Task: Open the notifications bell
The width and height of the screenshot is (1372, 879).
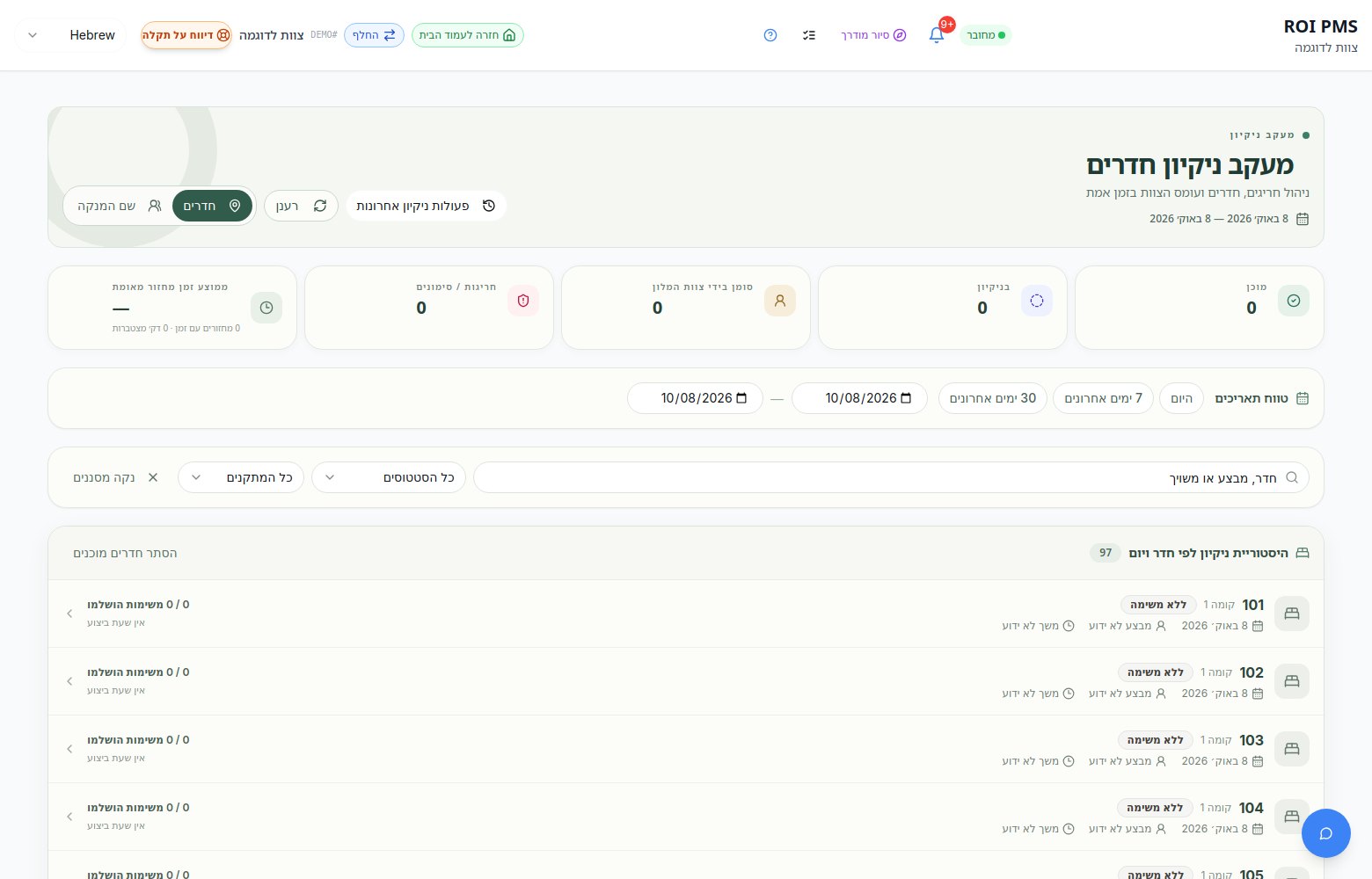Action: coord(937,35)
